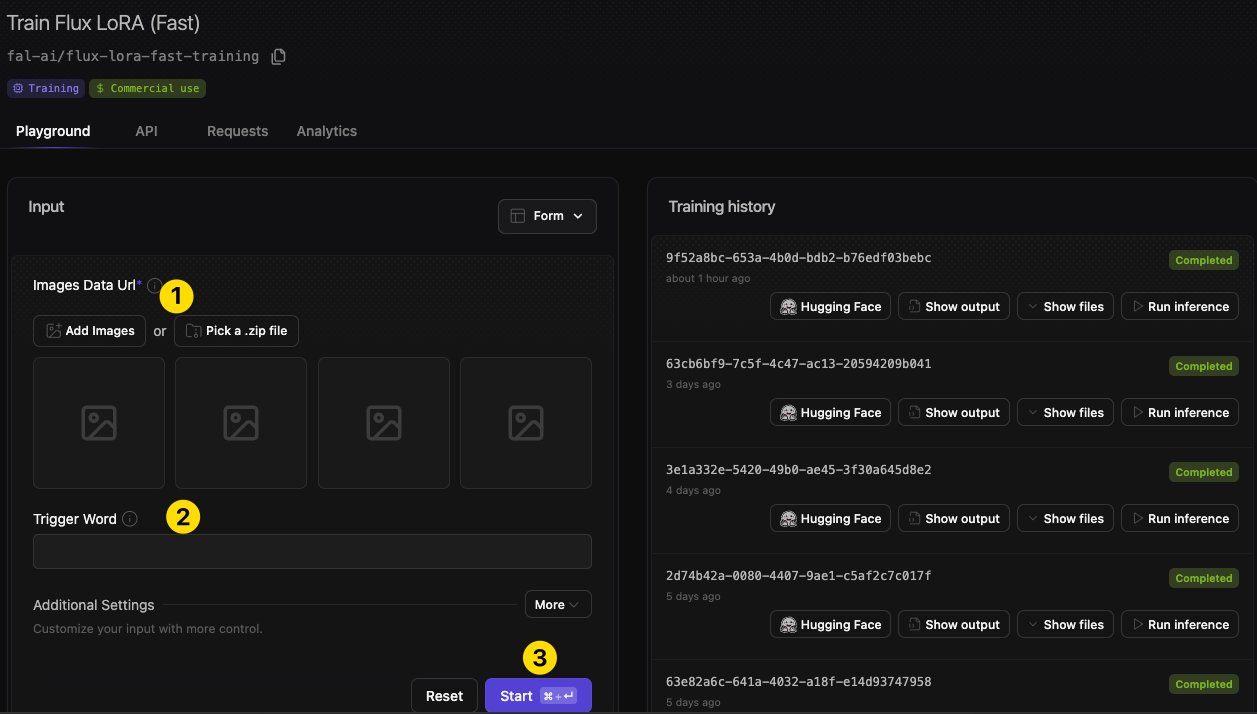This screenshot has height=714, width=1257.
Task: Select the first image placeholder thumbnail
Action: click(99, 423)
